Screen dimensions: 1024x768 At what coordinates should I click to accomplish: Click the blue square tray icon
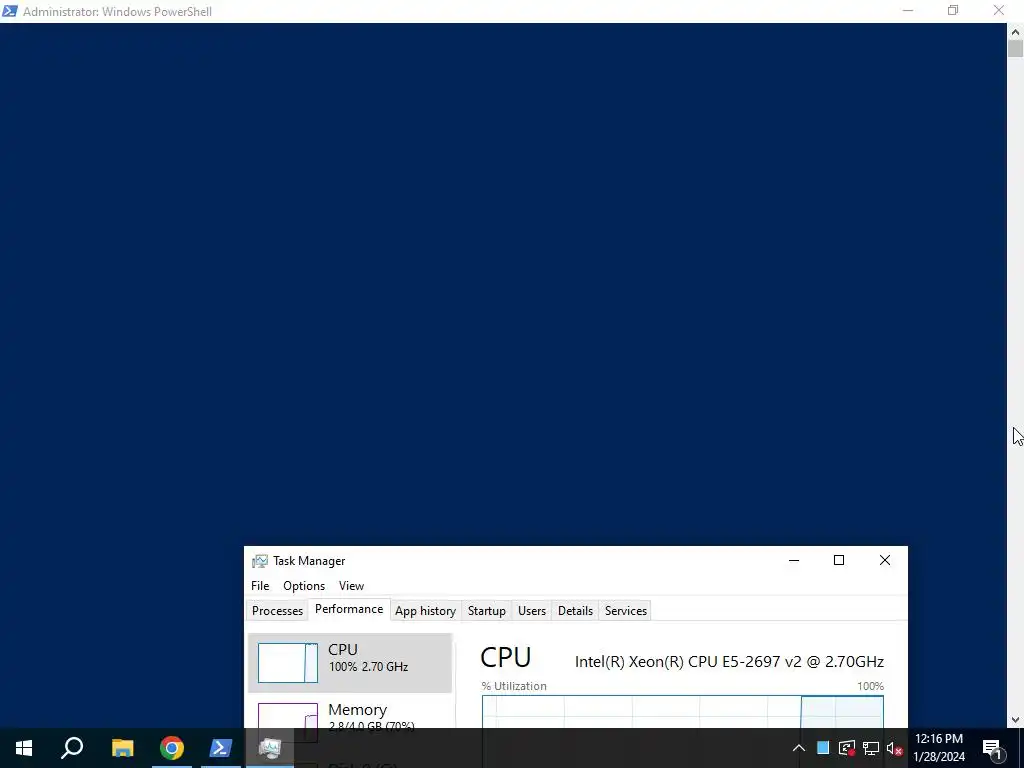[823, 748]
